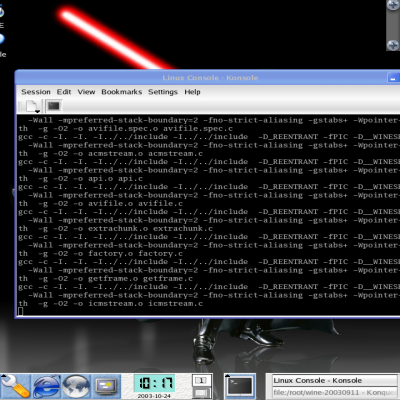This screenshot has height=400, width=400.
Task: Click the 10:17 panel clock
Action: tap(154, 383)
